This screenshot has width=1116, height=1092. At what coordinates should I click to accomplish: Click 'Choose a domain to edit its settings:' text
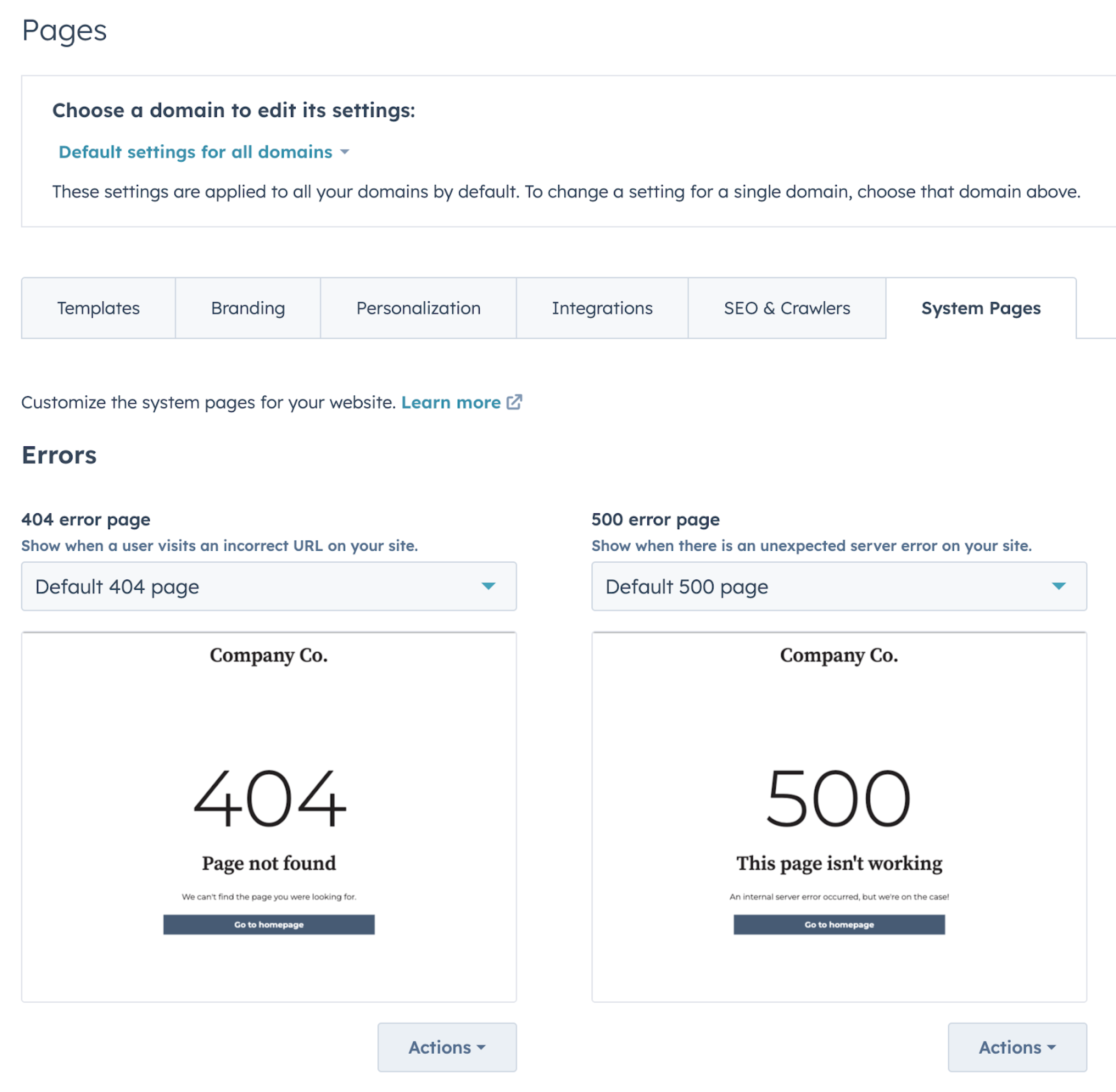(234, 110)
